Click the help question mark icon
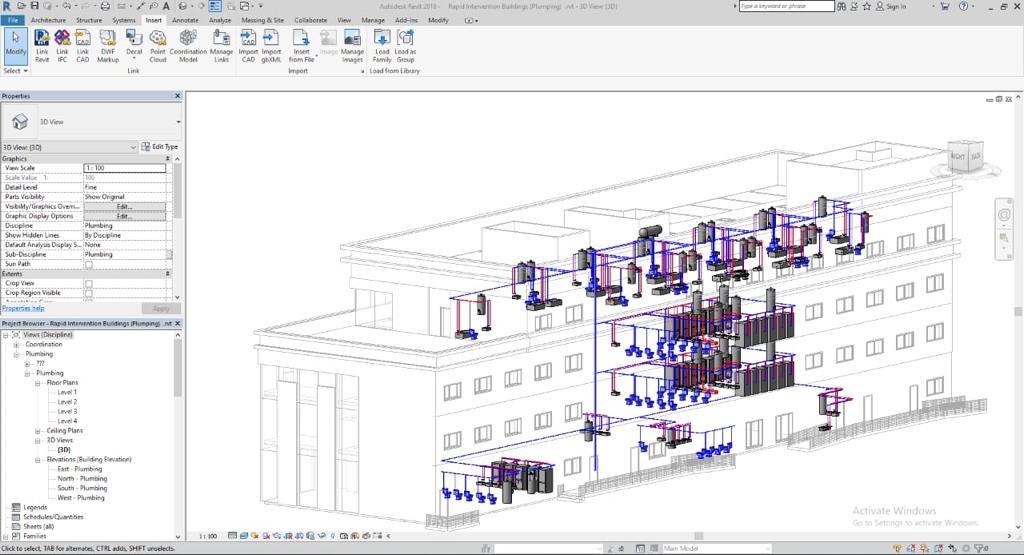Image resolution: width=1024 pixels, height=555 pixels. click(x=963, y=6)
